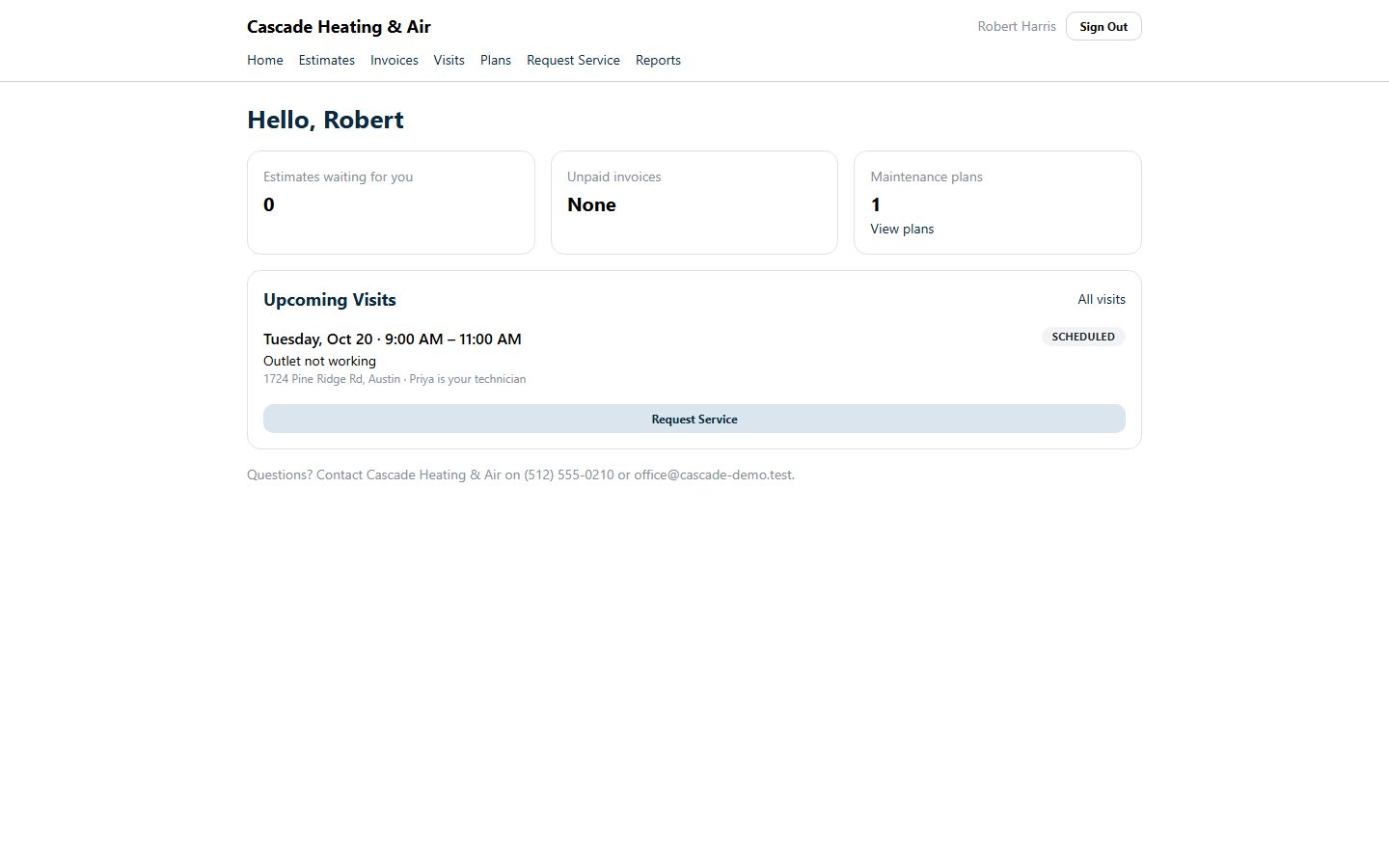
Task: Click the unpaid invoices value None
Action: pos(591,204)
